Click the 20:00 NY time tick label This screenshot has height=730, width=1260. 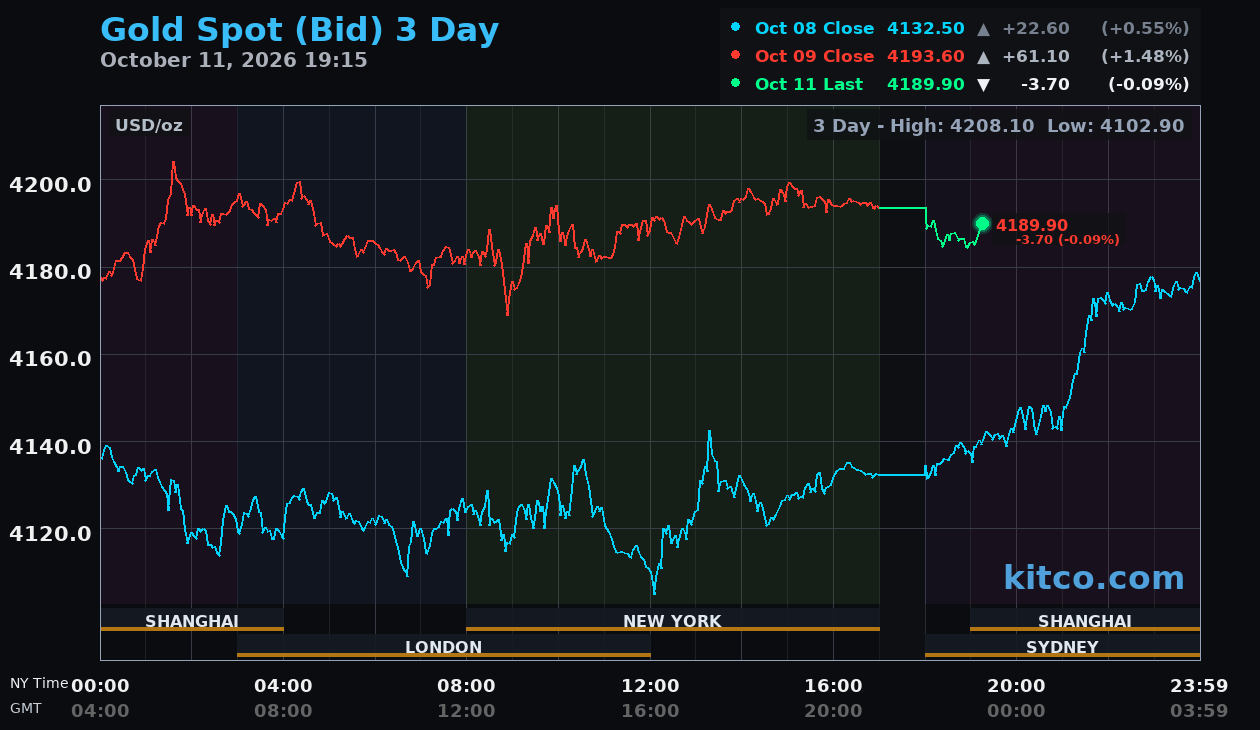(x=1017, y=686)
